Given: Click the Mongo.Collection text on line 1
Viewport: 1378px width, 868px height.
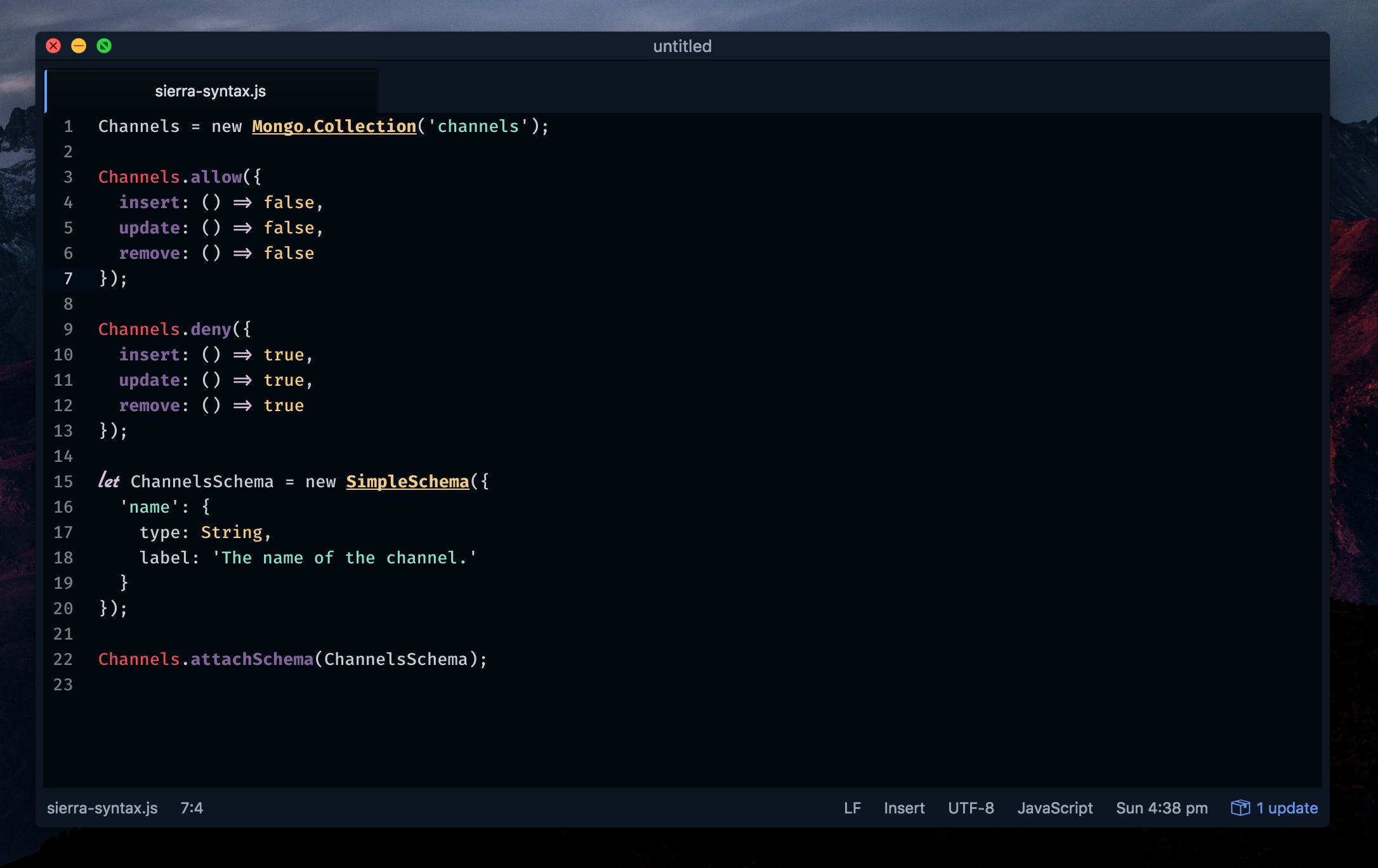Looking at the screenshot, I should click(x=334, y=126).
